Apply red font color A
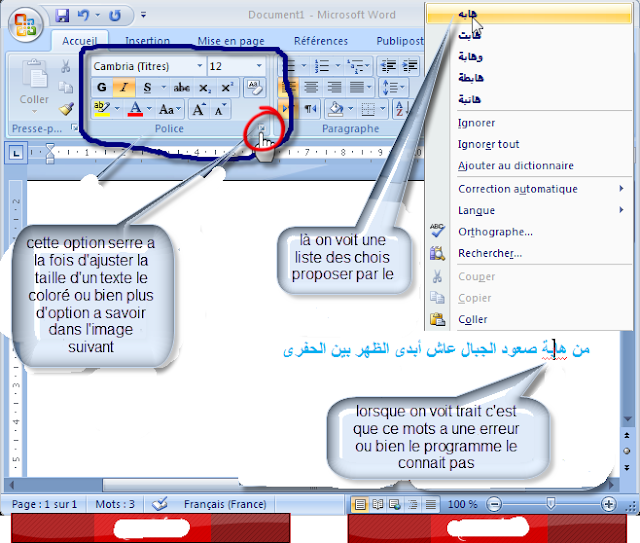The height and width of the screenshot is (543, 640). [x=135, y=109]
